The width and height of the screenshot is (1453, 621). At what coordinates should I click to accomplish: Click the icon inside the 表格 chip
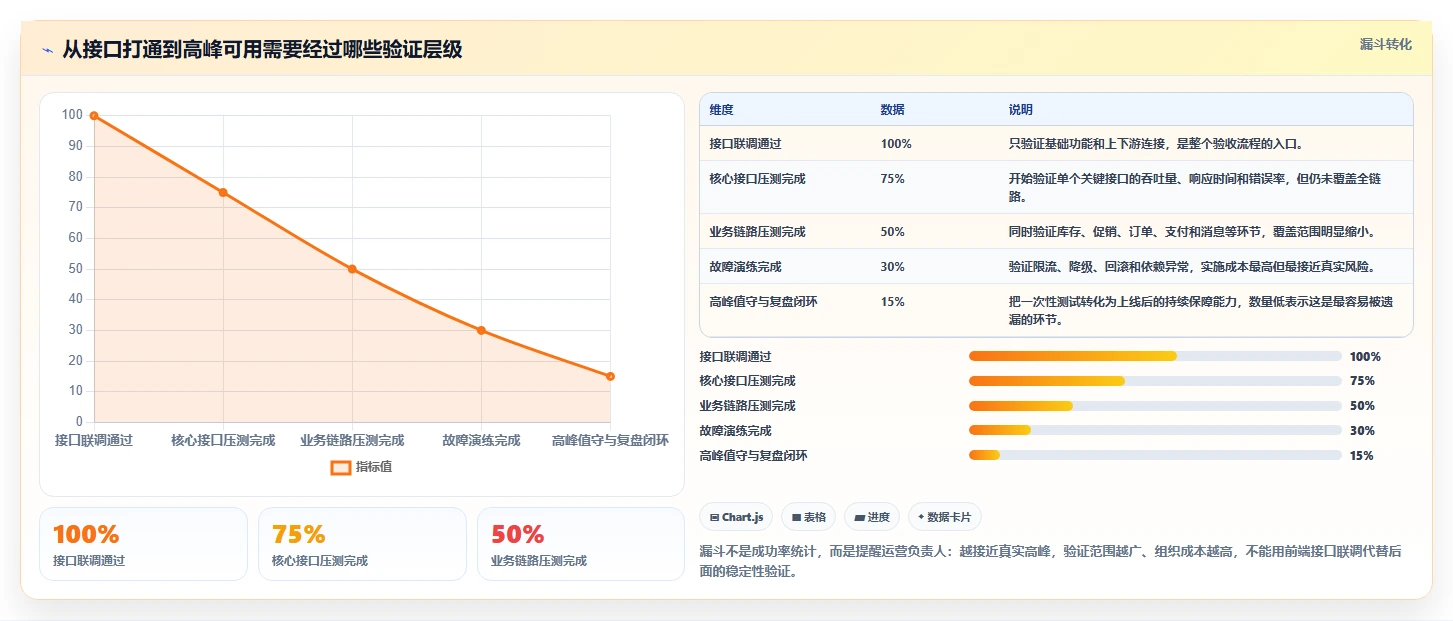pyautogui.click(x=796, y=518)
